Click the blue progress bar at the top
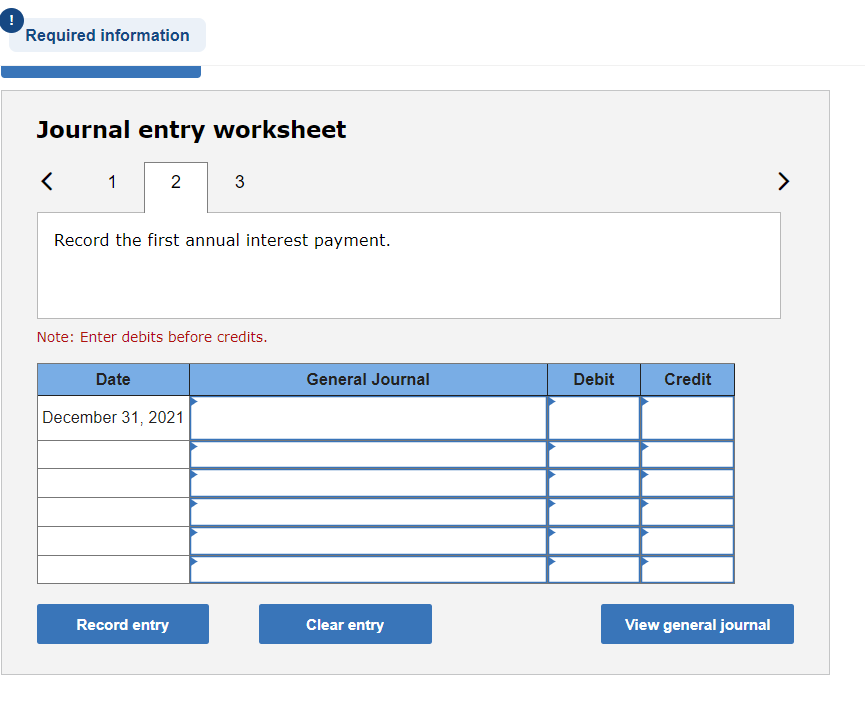Viewport: 865px width, 713px height. [100, 69]
